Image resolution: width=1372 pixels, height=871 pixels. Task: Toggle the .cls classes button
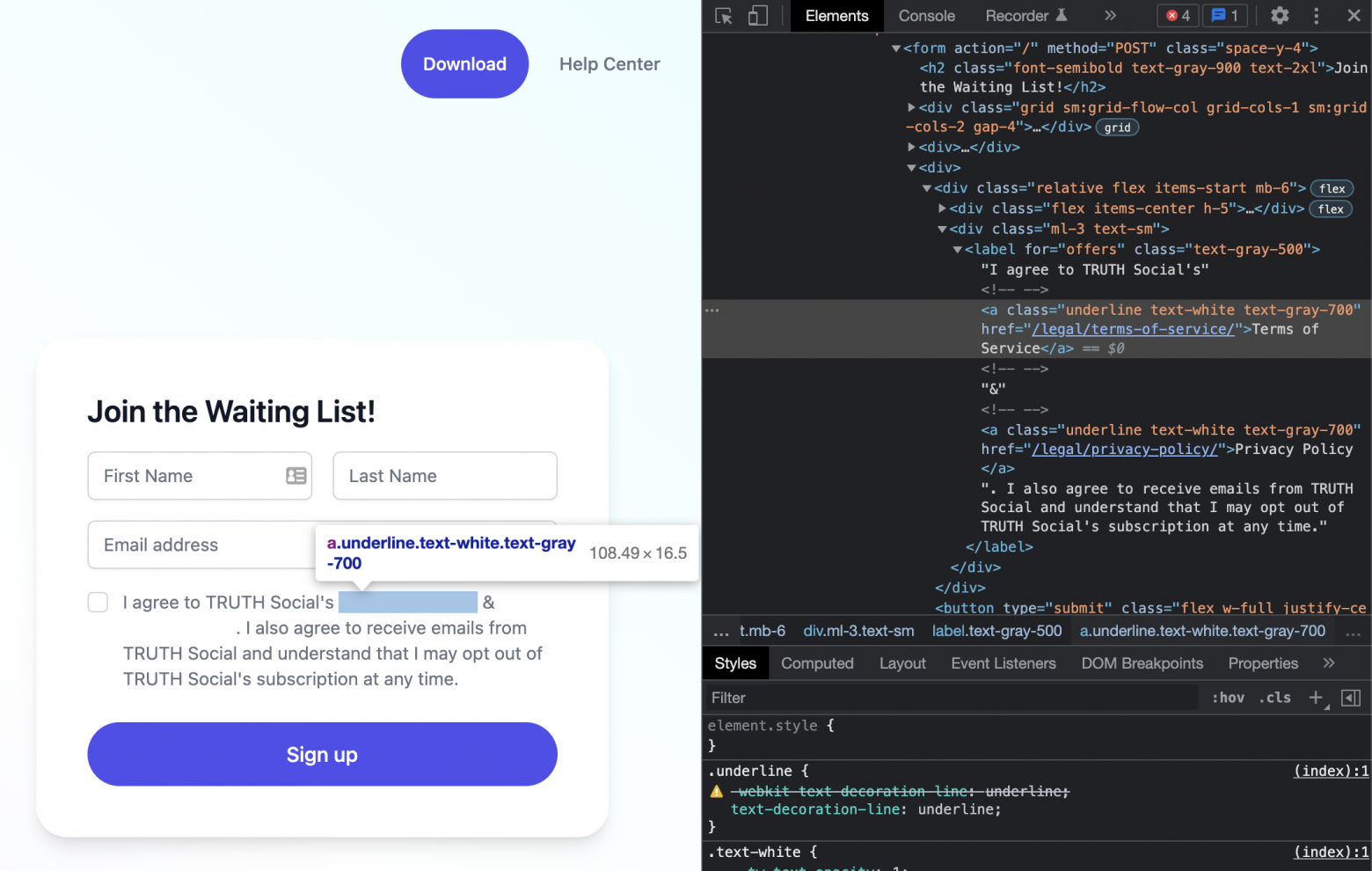point(1274,698)
